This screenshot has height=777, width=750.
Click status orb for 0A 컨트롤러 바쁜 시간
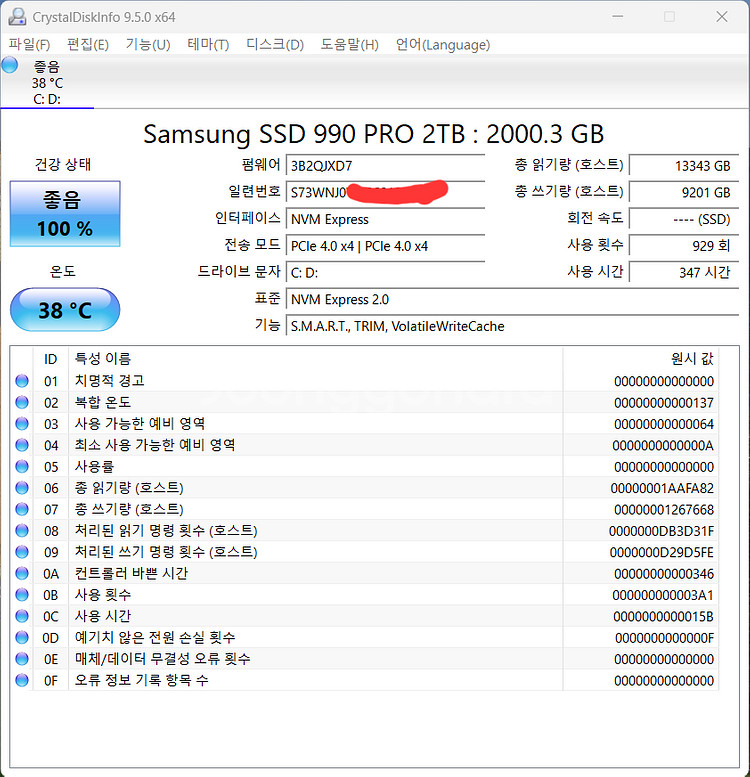coord(22,573)
